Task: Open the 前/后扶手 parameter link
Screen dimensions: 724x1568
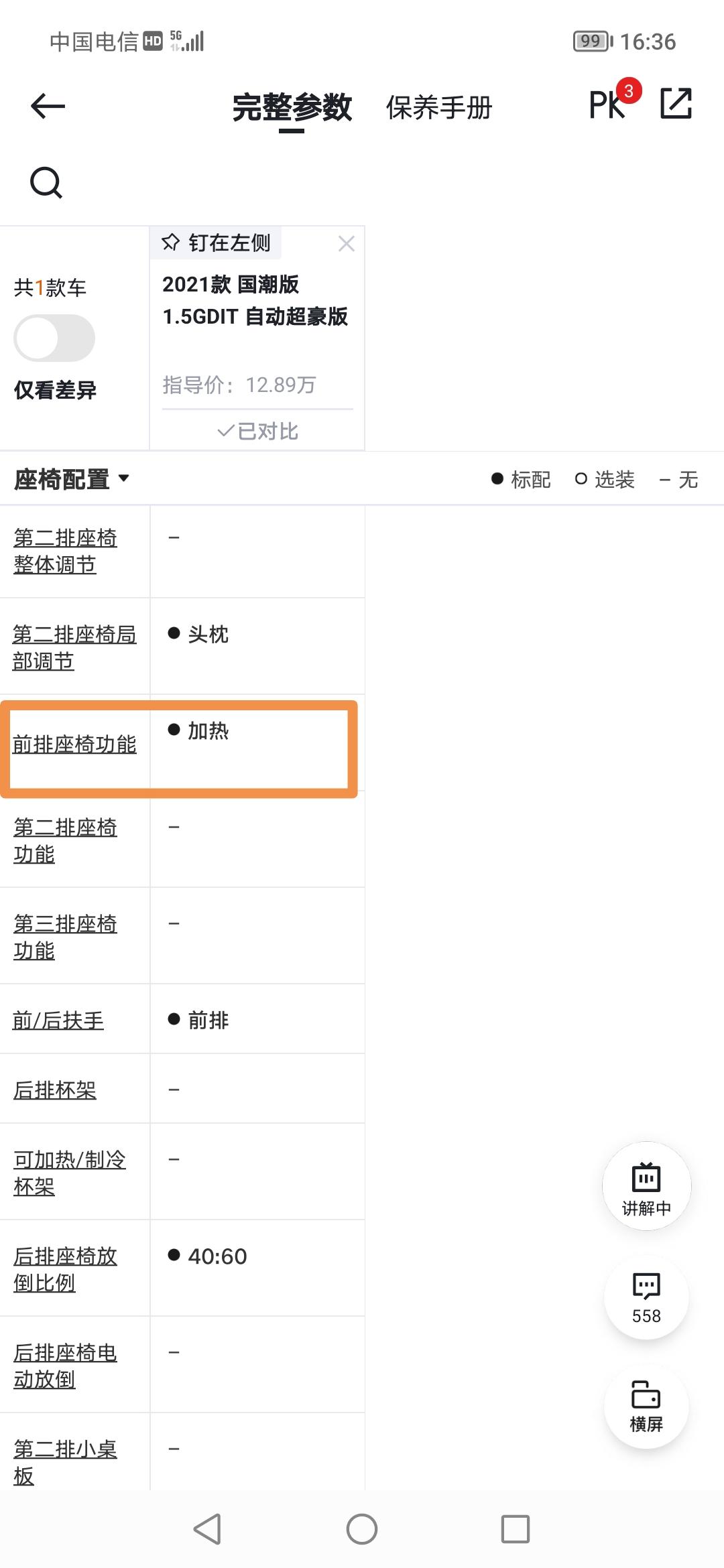Action: click(58, 1020)
